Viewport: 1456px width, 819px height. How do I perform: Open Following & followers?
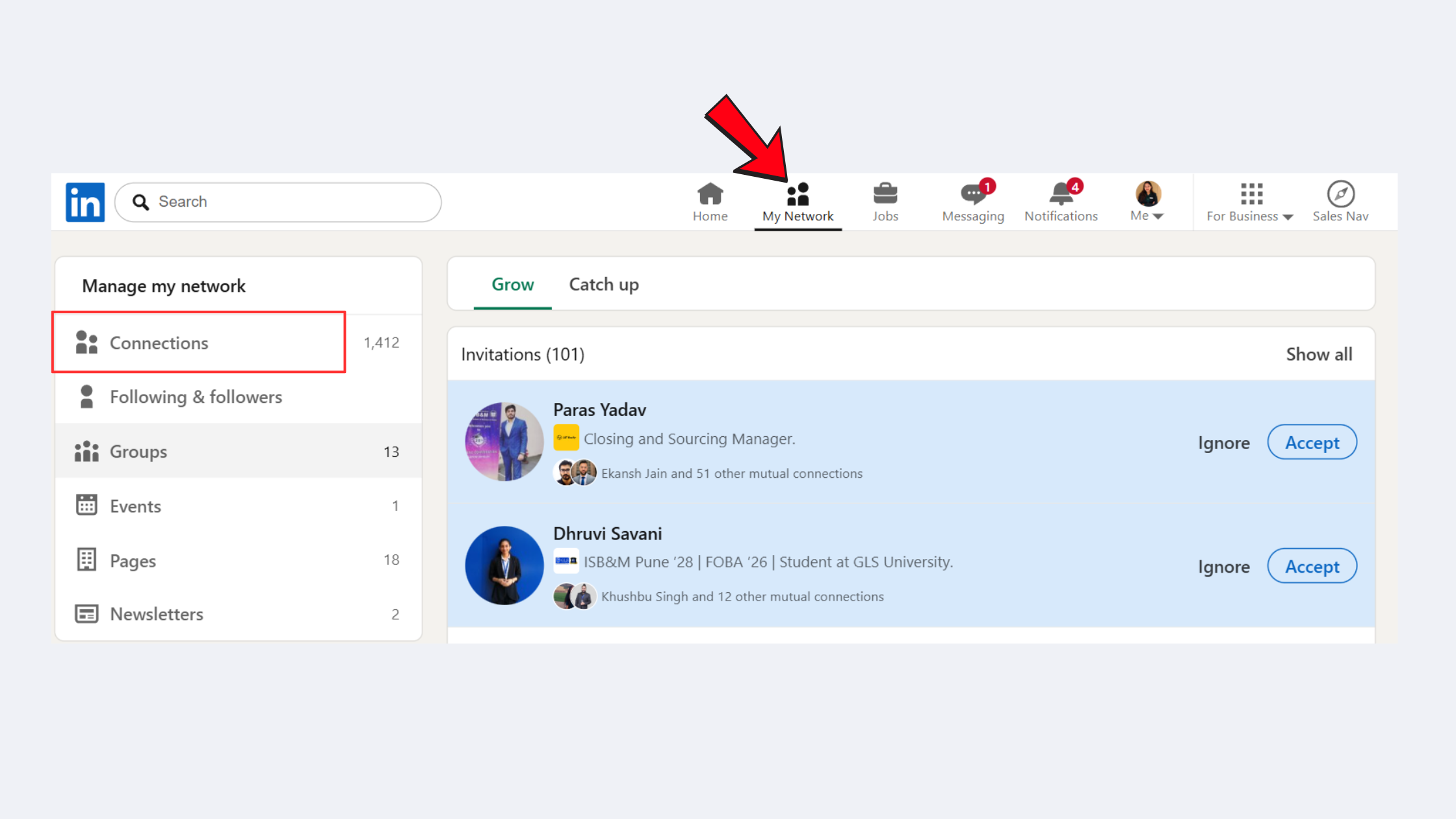[239, 396]
